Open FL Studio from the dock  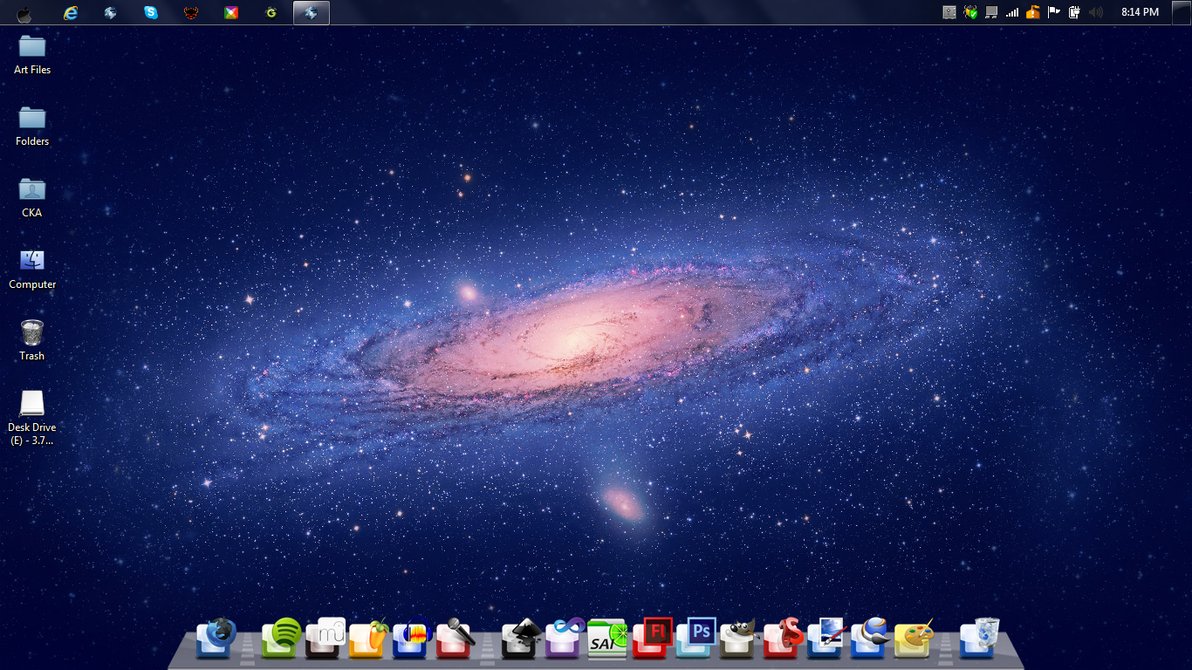click(x=368, y=637)
